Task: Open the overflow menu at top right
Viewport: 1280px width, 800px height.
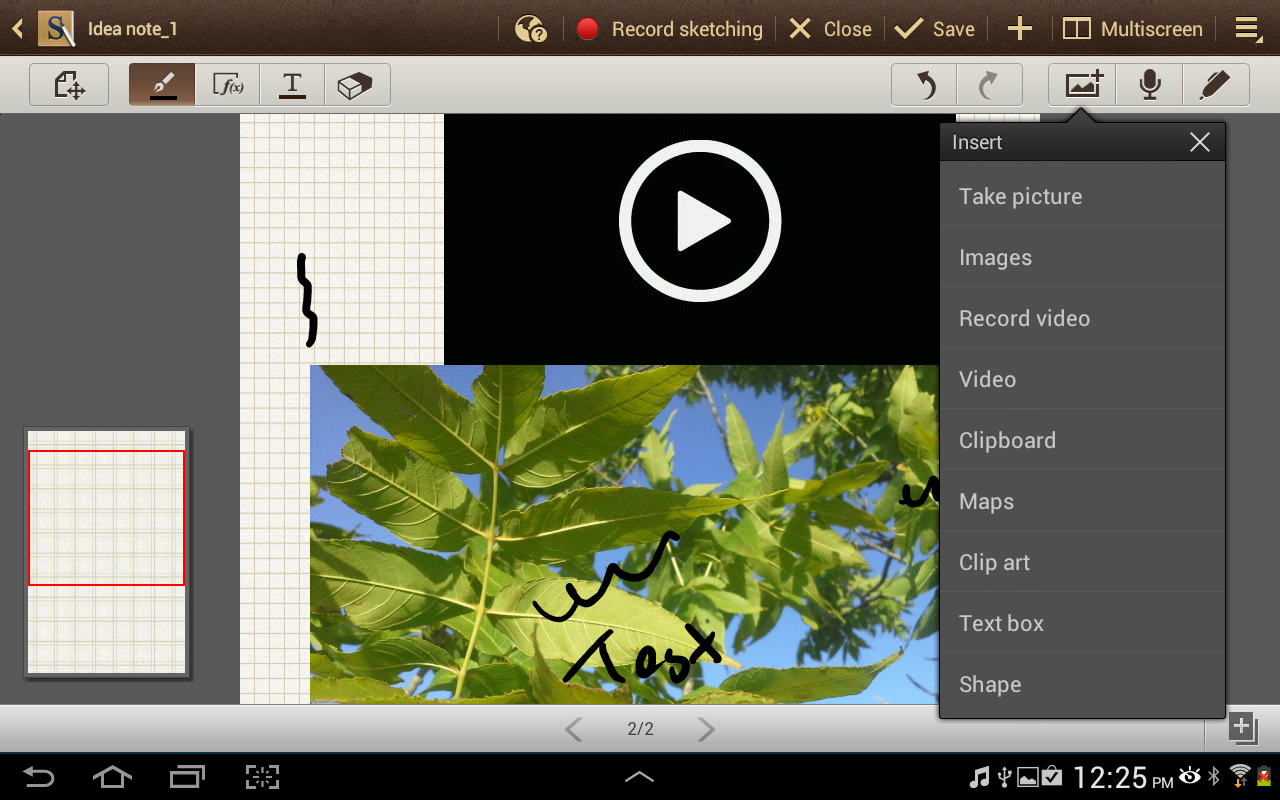Action: [1248, 29]
